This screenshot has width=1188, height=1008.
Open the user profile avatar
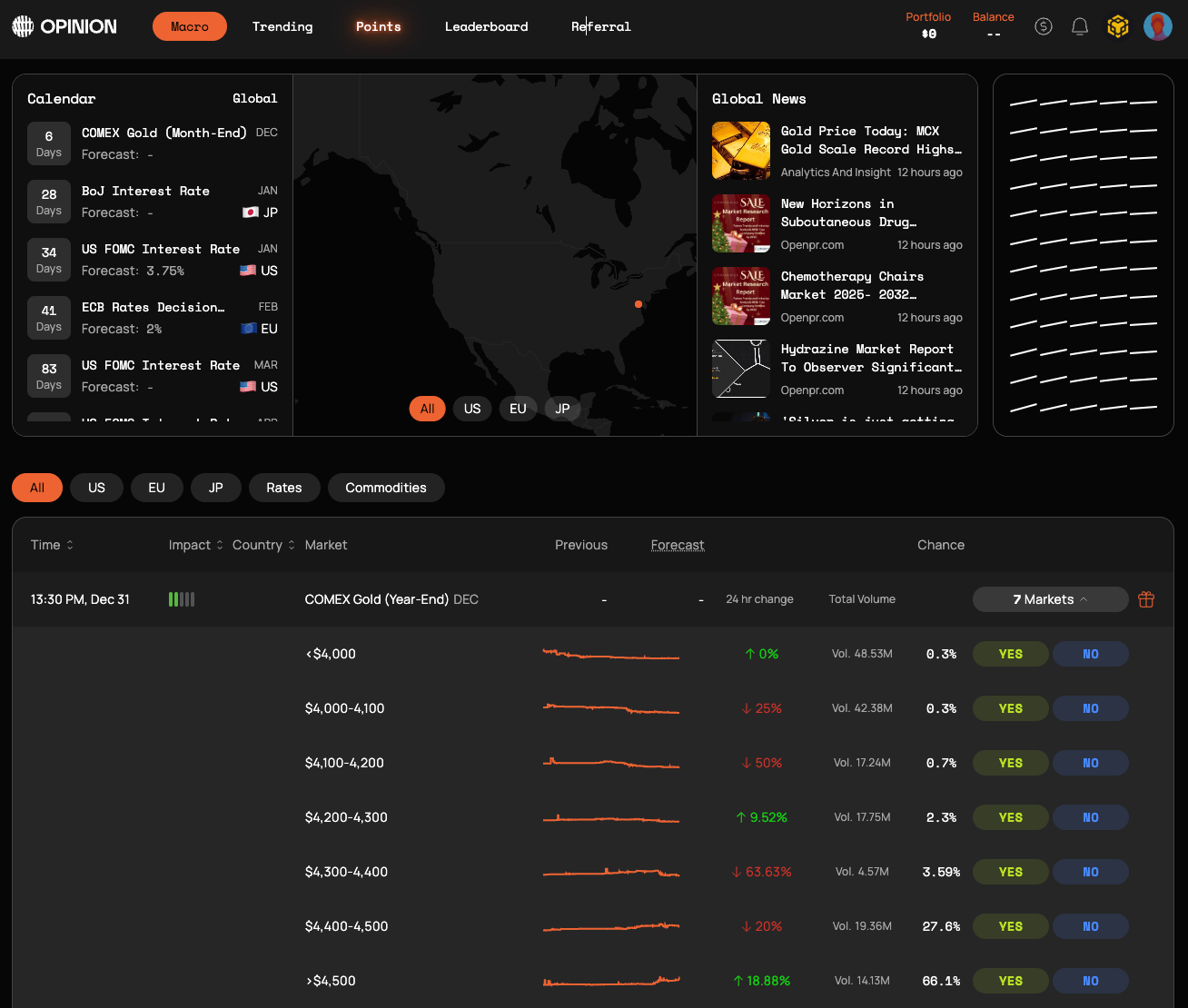(1158, 26)
